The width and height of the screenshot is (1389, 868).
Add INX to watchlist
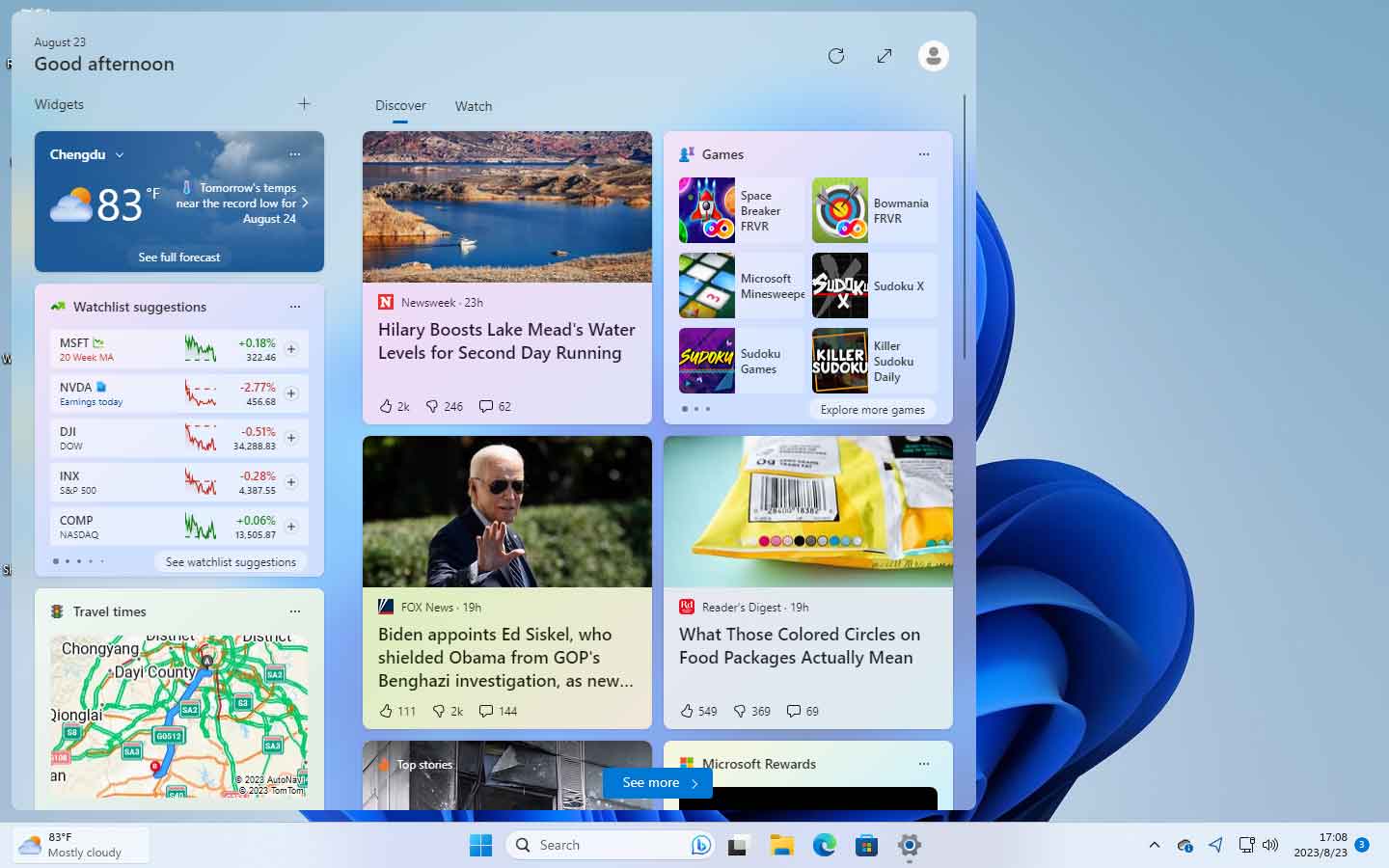point(291,482)
